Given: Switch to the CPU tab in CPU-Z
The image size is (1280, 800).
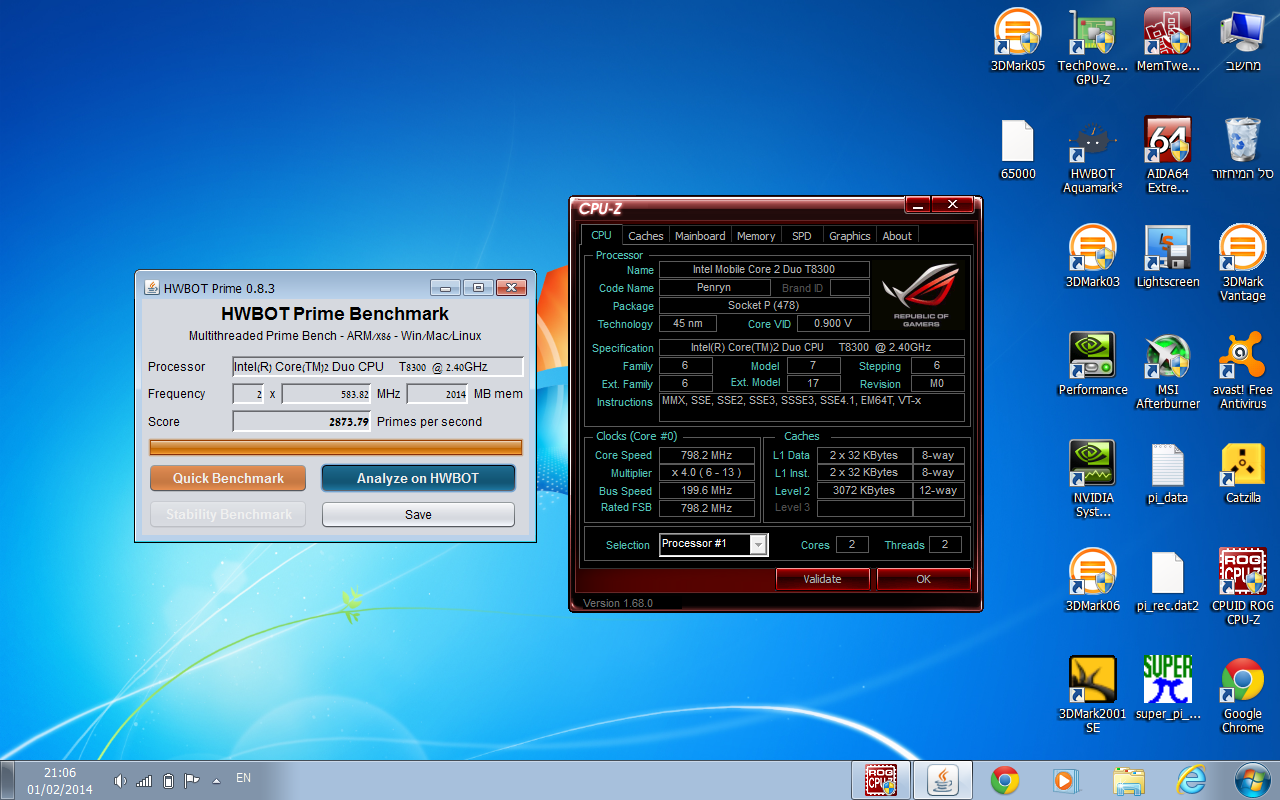Looking at the screenshot, I should (x=601, y=235).
